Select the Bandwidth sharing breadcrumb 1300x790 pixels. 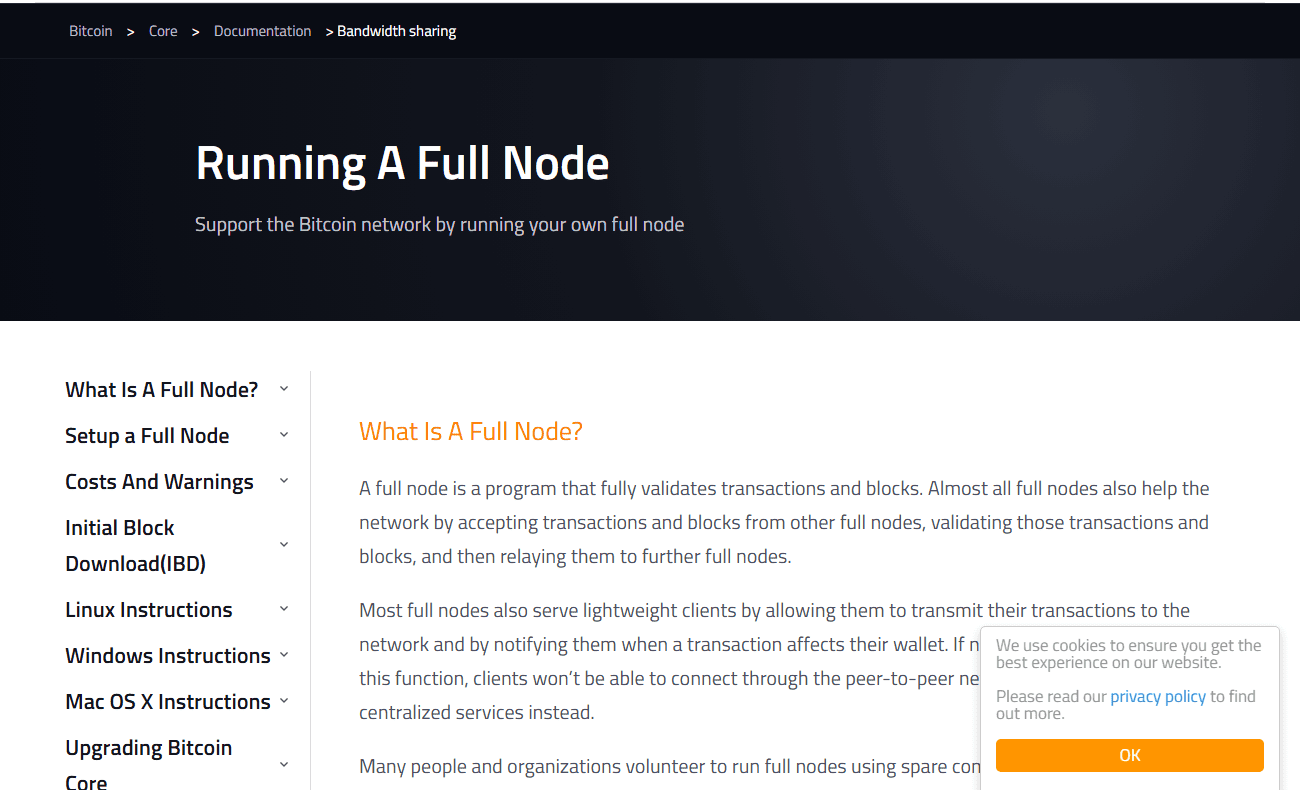tap(397, 31)
